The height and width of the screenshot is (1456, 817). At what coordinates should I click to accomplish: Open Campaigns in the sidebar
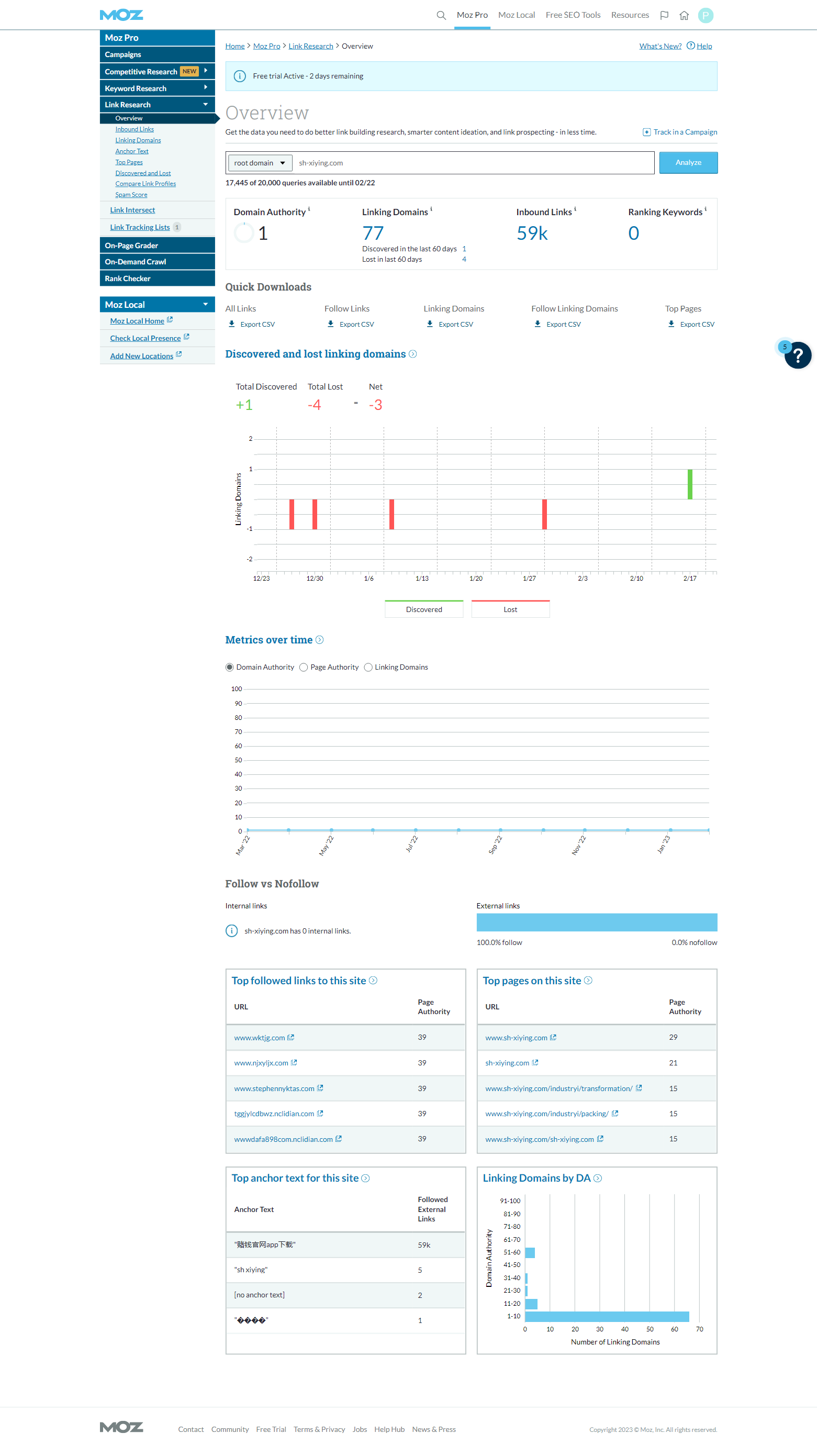click(x=157, y=54)
